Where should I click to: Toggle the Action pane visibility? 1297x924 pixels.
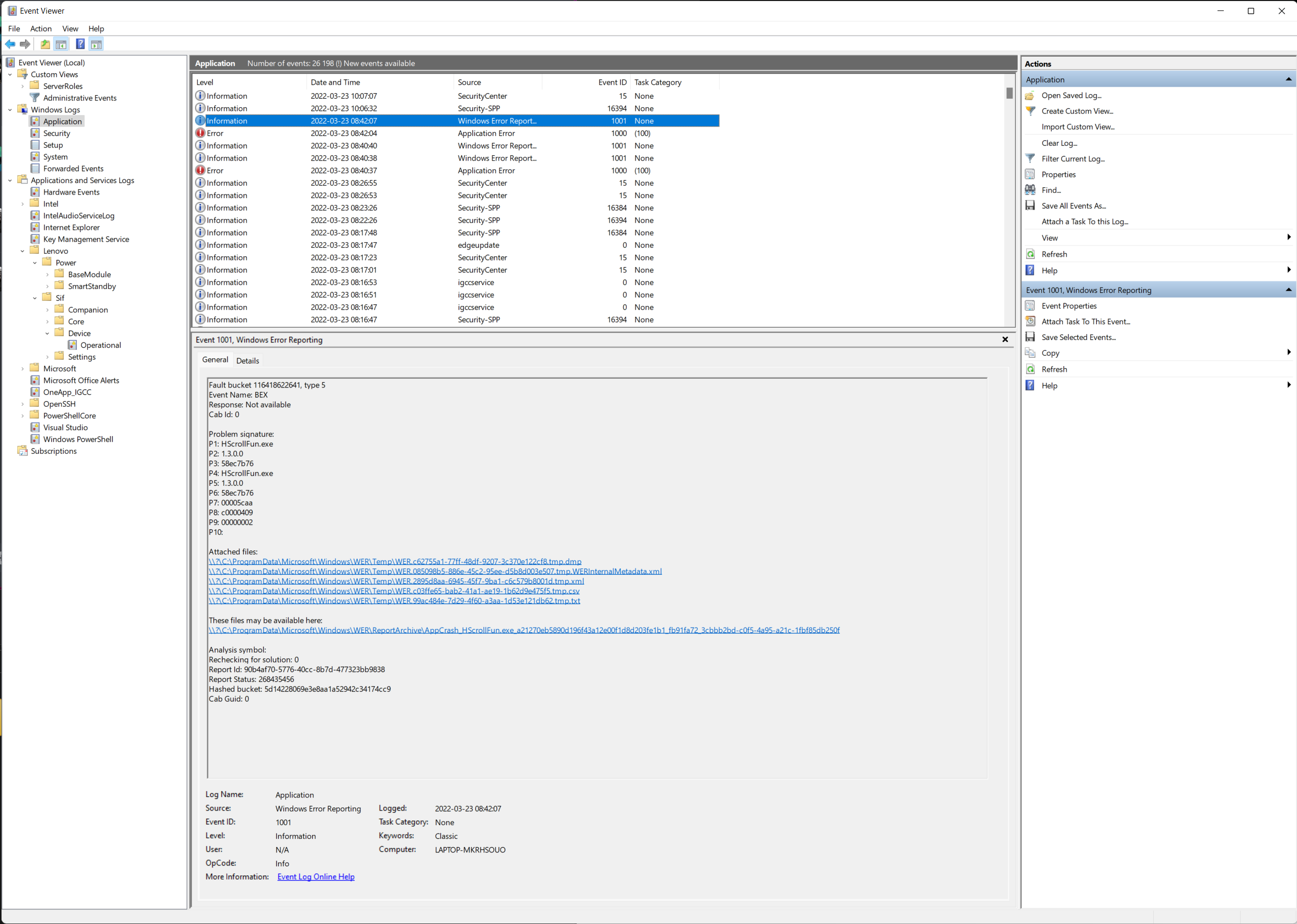tap(97, 44)
